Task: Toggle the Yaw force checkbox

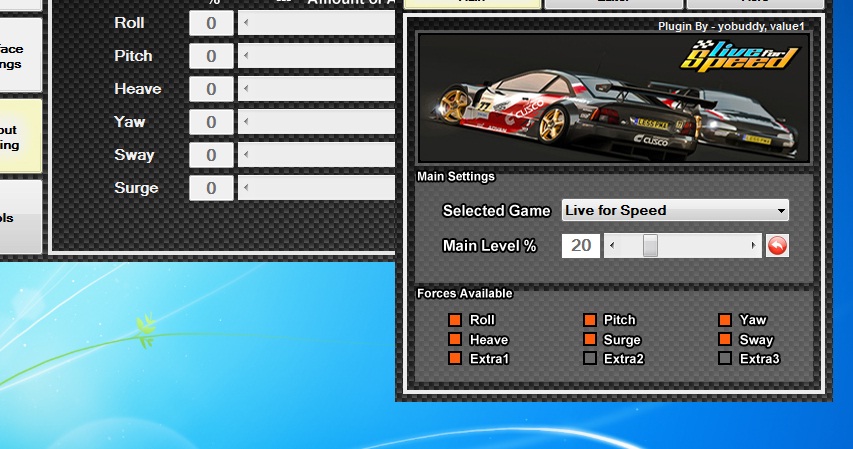Action: (x=725, y=320)
